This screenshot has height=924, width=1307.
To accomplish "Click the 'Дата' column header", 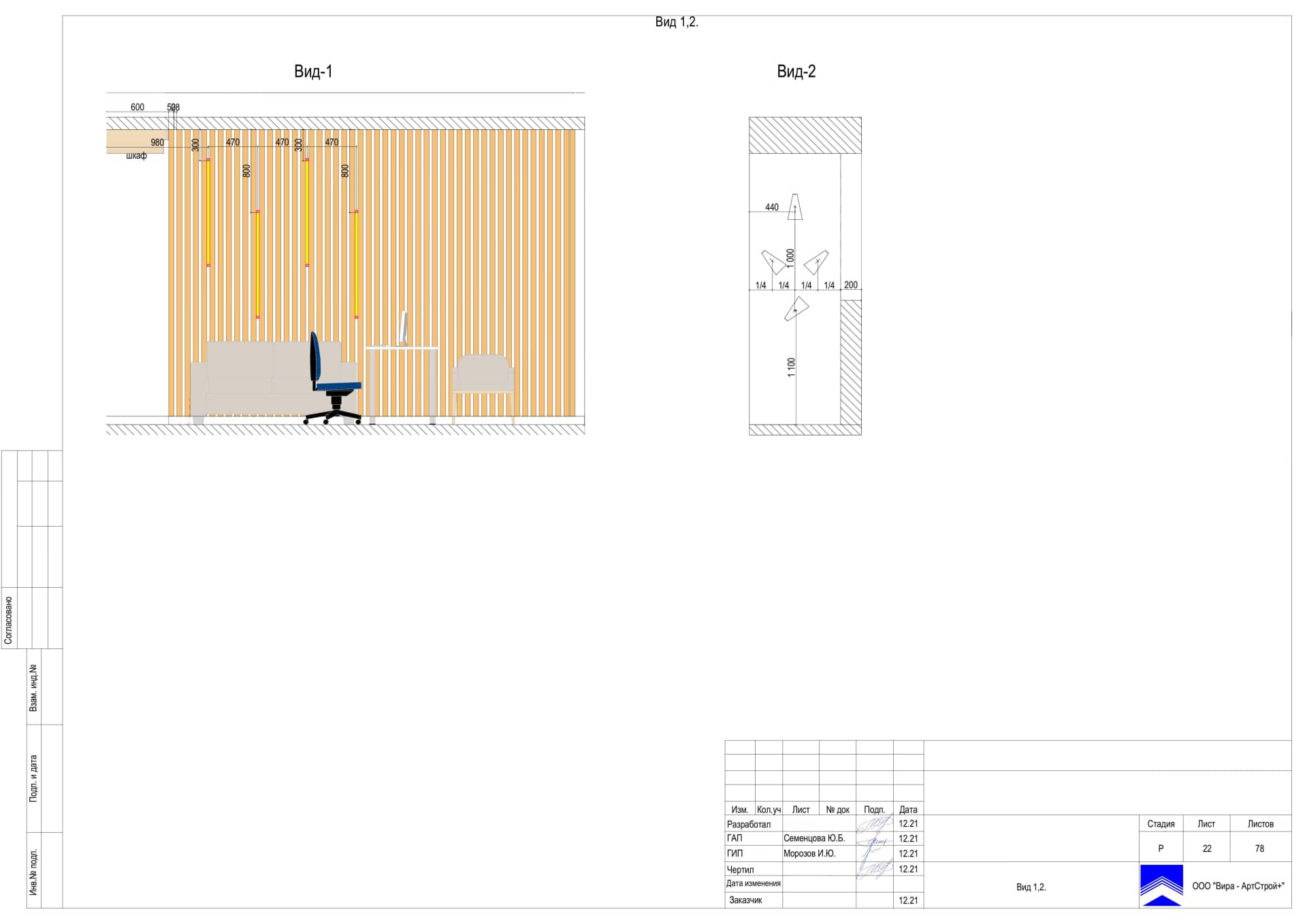I will [908, 810].
